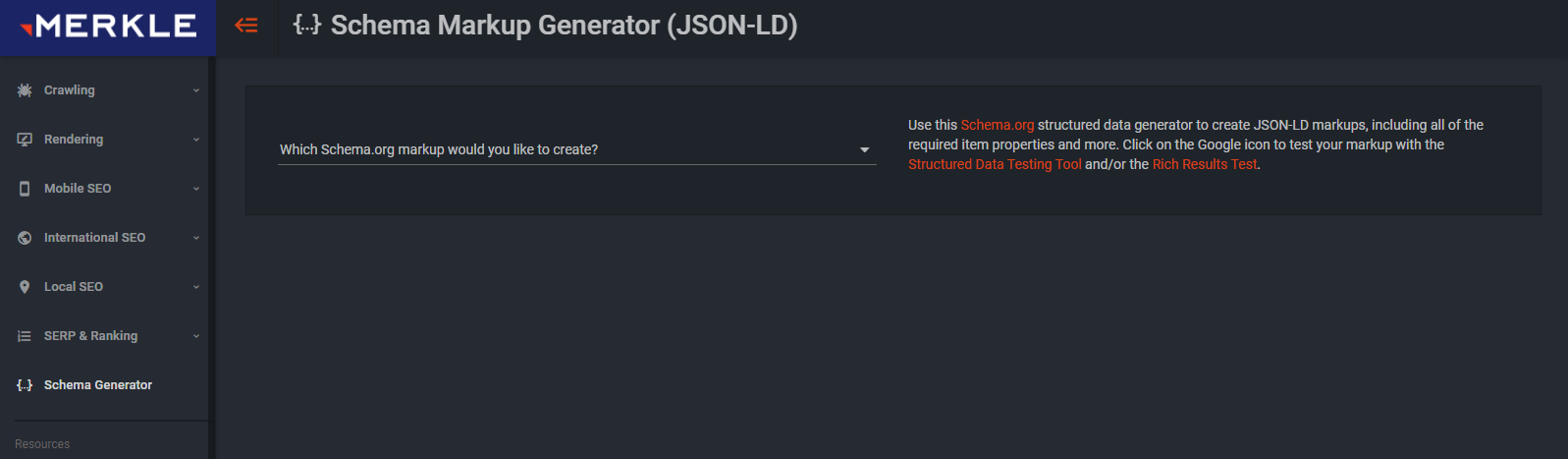Select SERP & Ranking menu item
1568x459 pixels.
point(90,336)
